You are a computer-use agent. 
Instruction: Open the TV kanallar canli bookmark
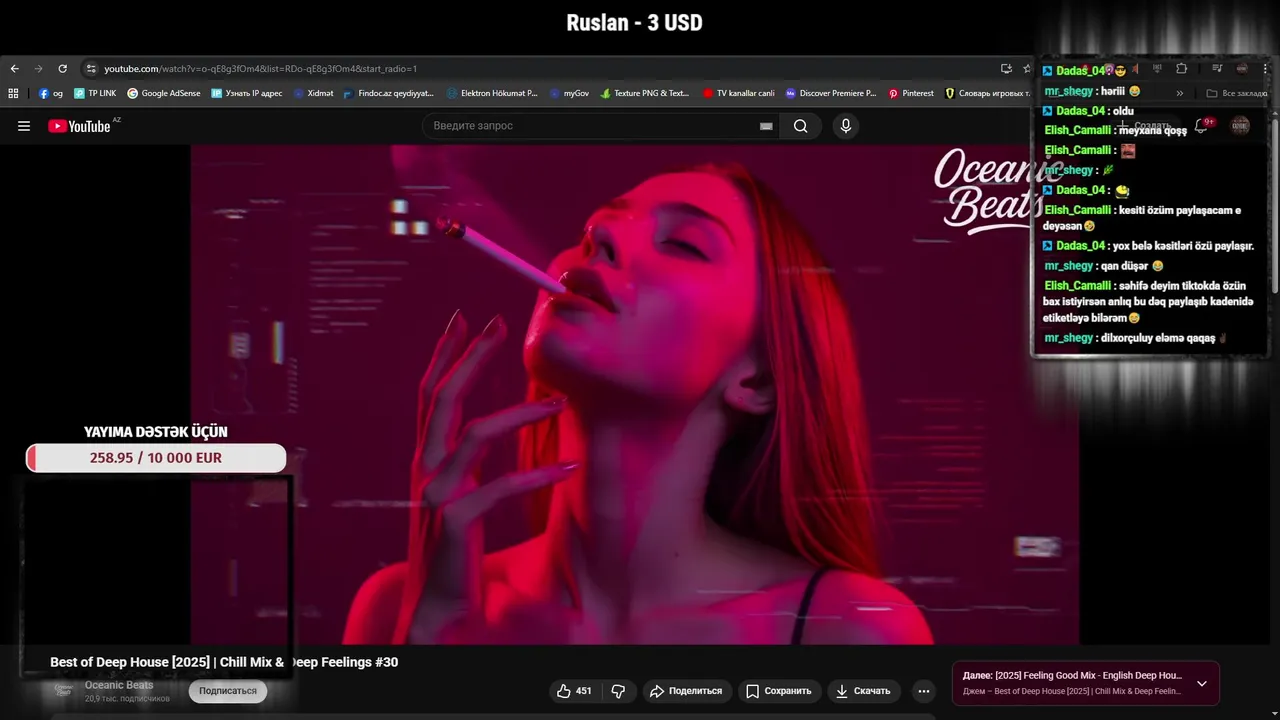coord(739,93)
